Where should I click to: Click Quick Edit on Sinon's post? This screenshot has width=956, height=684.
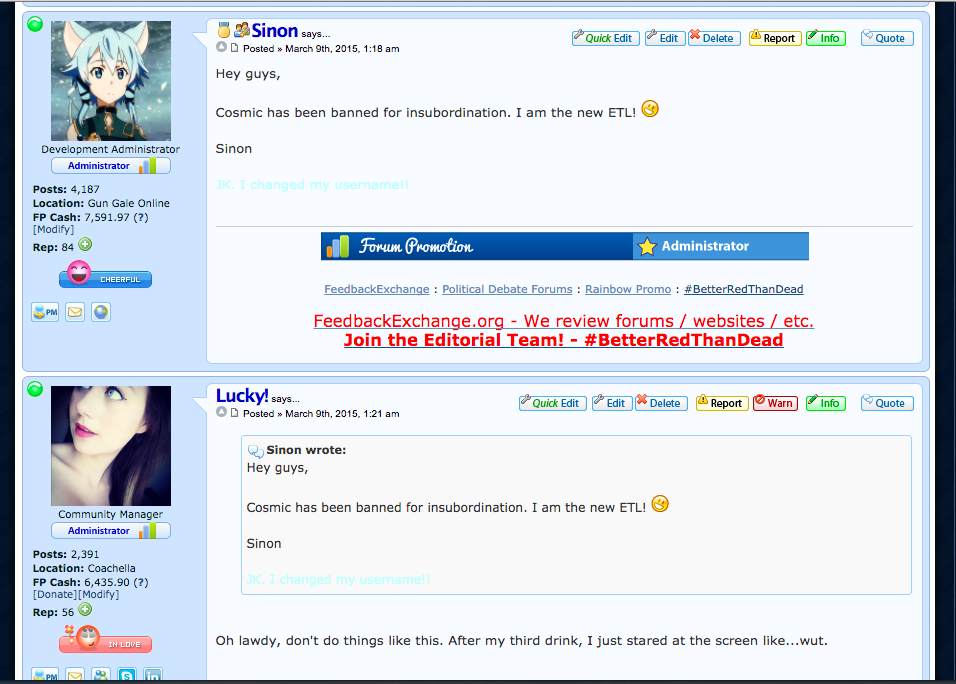(x=606, y=38)
